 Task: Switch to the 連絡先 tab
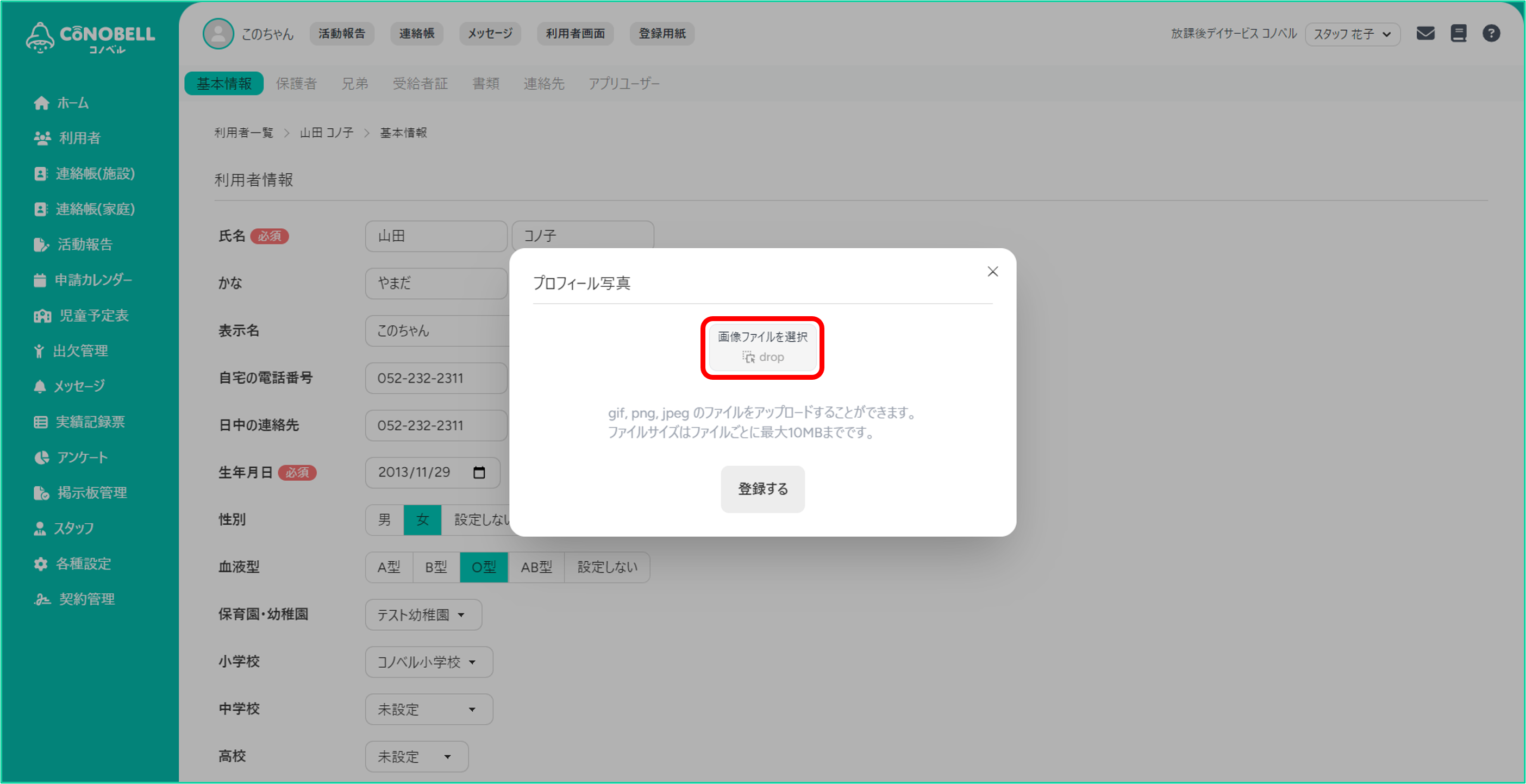coord(544,84)
